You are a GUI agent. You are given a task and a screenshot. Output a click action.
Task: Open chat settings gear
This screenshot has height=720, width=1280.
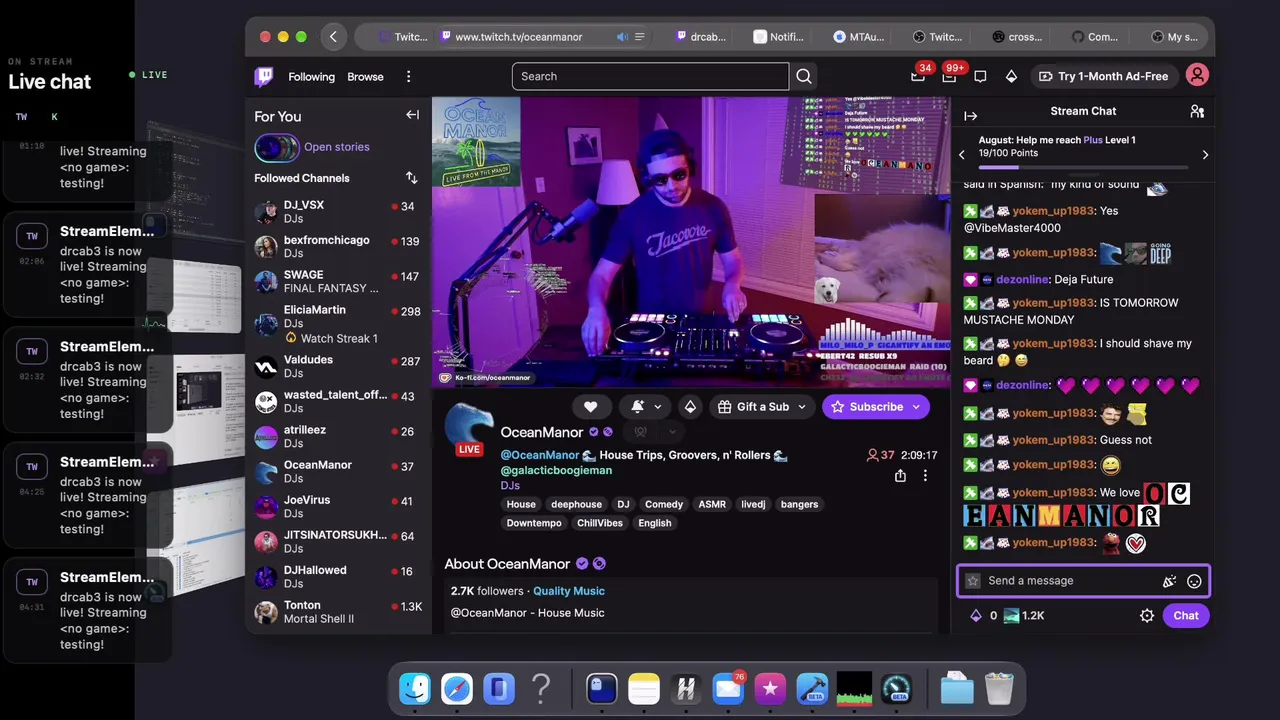click(1147, 616)
